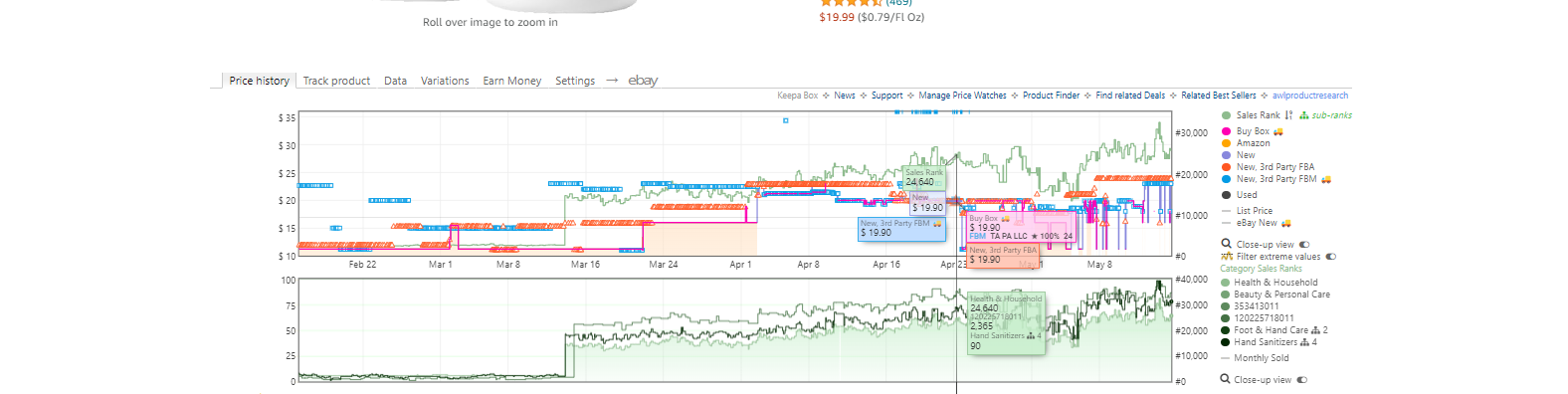Screen dimensions: 1568x394
Task: Select the Variations tab
Action: [445, 81]
